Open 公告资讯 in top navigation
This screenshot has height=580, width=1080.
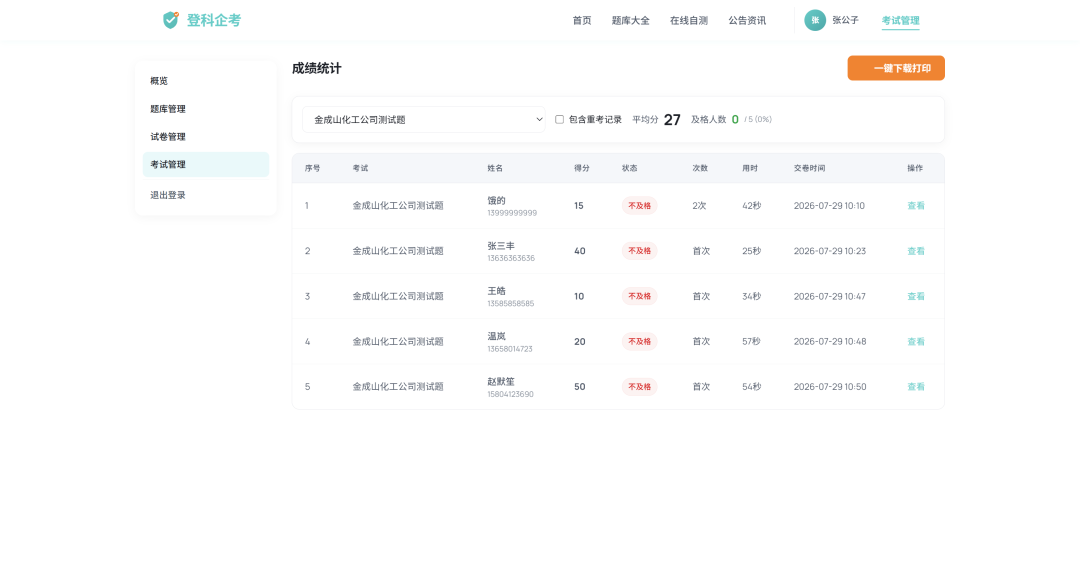tap(747, 20)
